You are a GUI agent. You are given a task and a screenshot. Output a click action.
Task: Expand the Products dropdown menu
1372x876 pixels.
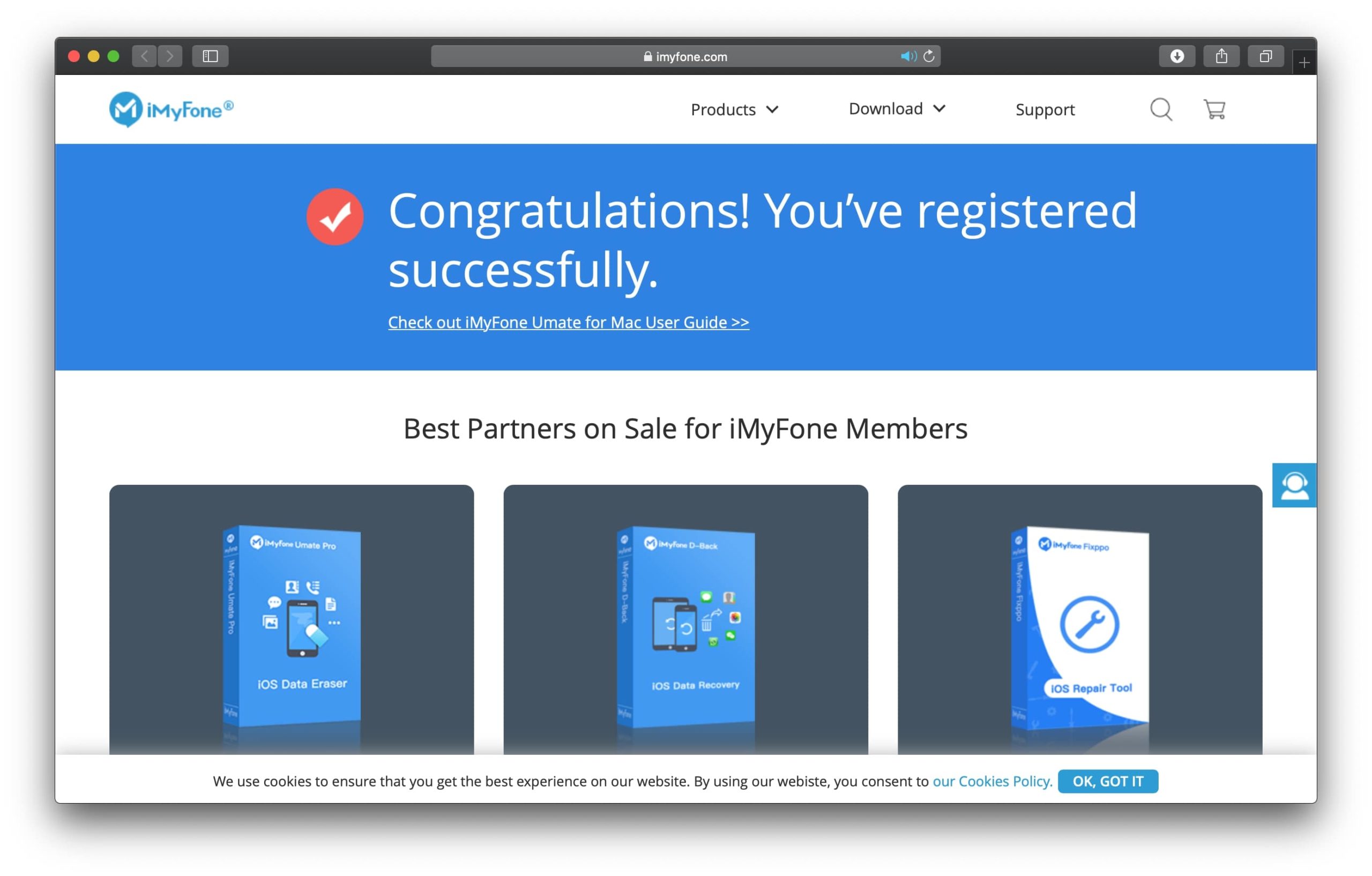734,109
